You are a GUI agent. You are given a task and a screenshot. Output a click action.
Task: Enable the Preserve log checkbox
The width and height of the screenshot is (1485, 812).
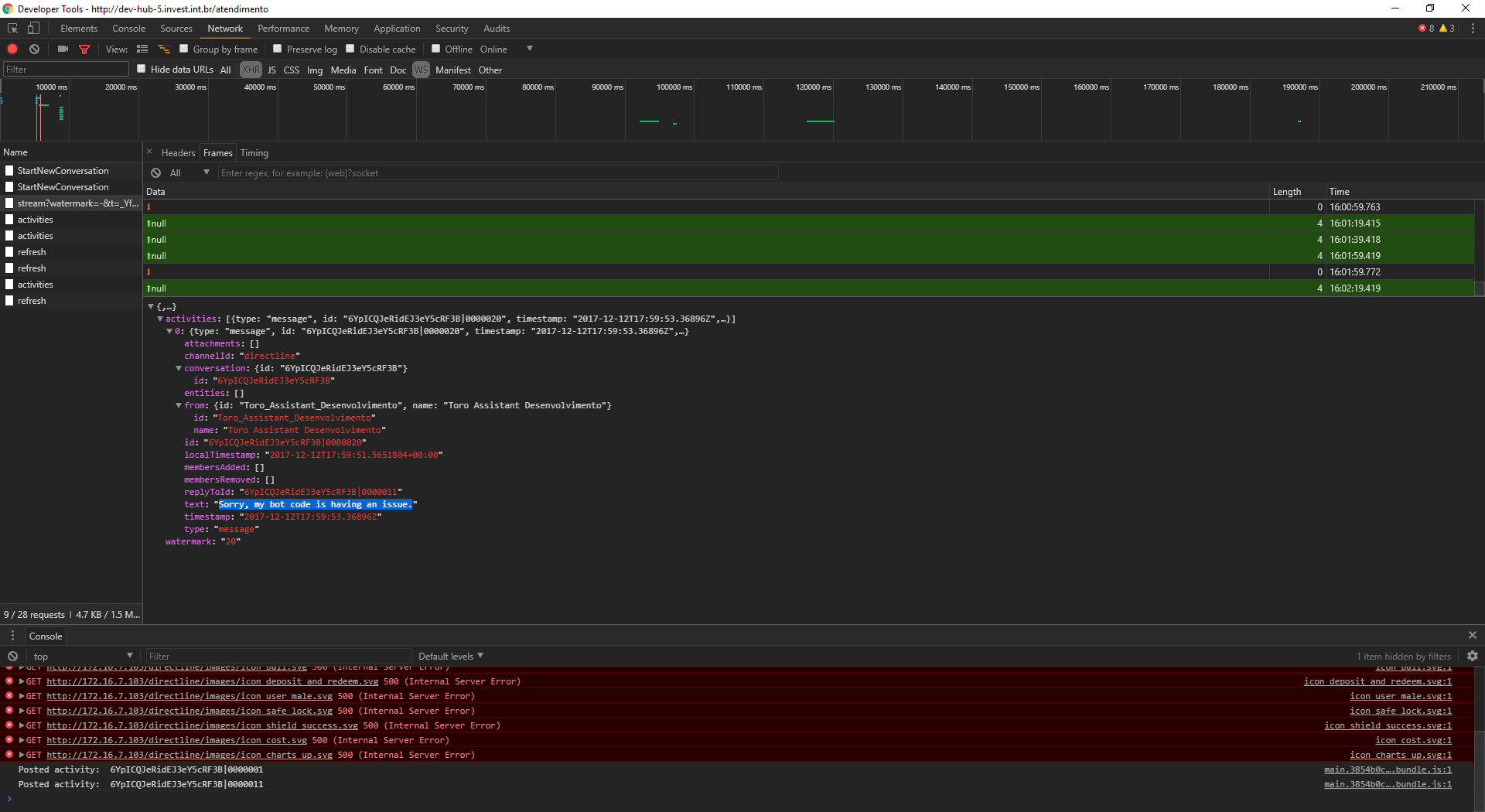pos(277,48)
